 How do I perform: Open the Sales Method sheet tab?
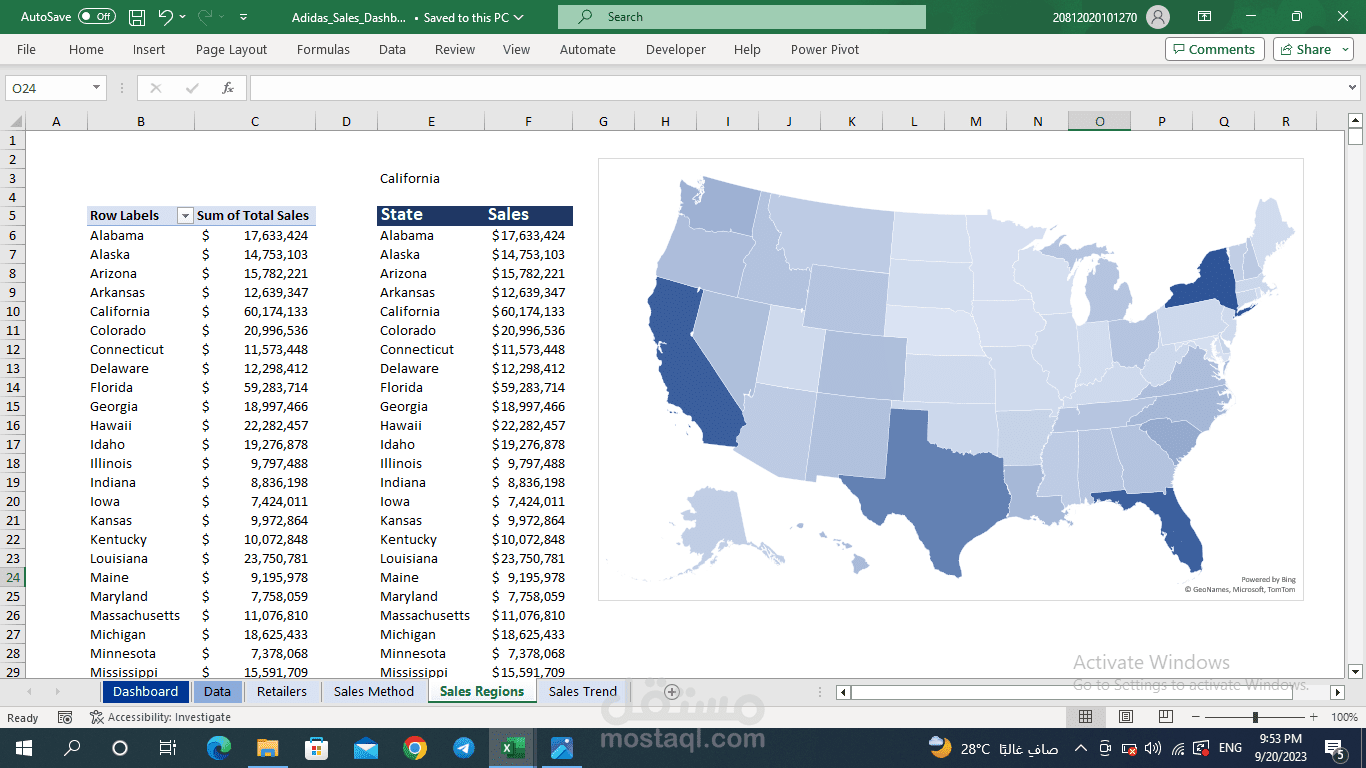[x=374, y=691]
